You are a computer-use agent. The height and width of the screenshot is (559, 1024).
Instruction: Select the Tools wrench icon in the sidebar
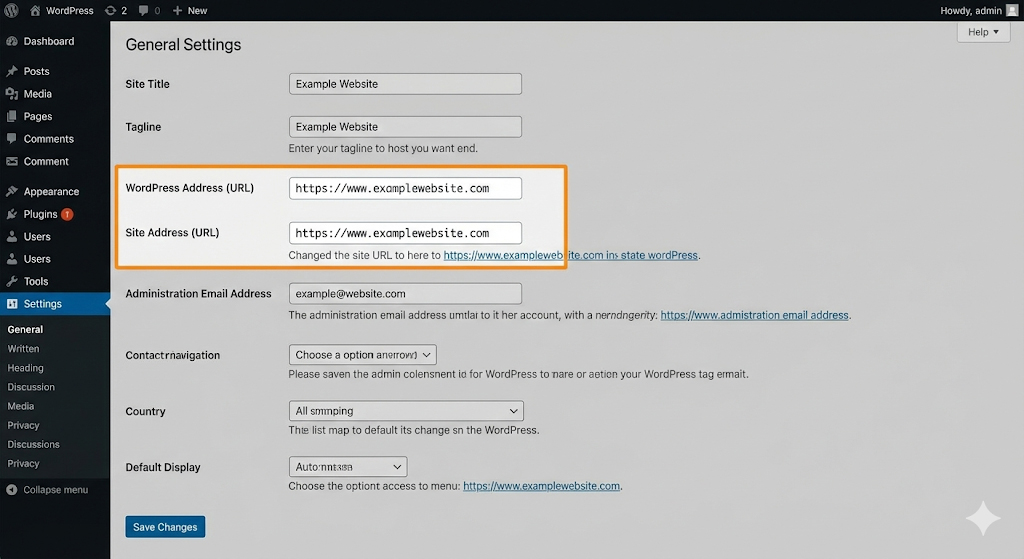(12, 281)
